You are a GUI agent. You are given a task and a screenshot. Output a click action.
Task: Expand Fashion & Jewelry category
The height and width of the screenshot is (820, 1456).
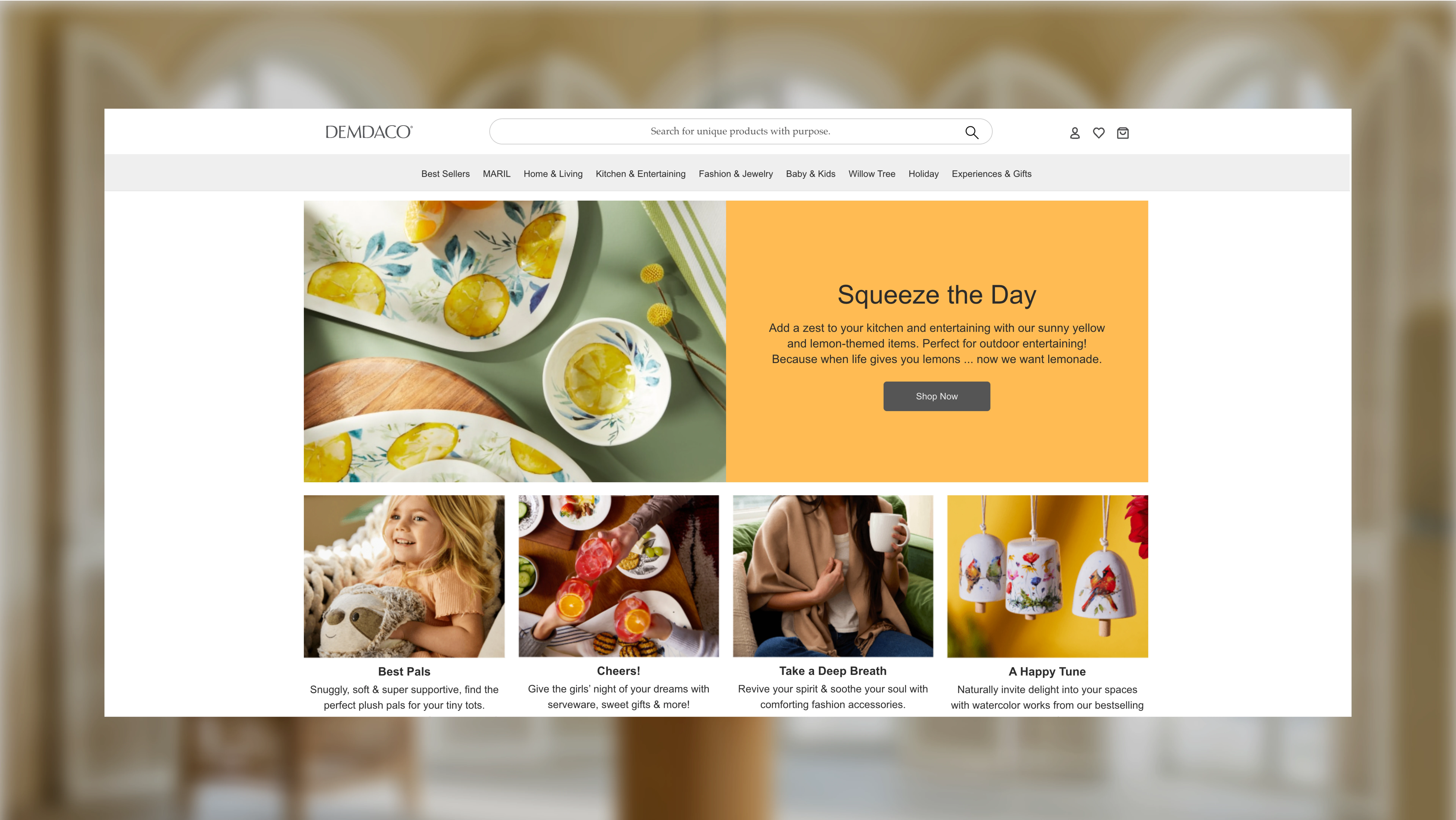click(x=735, y=174)
